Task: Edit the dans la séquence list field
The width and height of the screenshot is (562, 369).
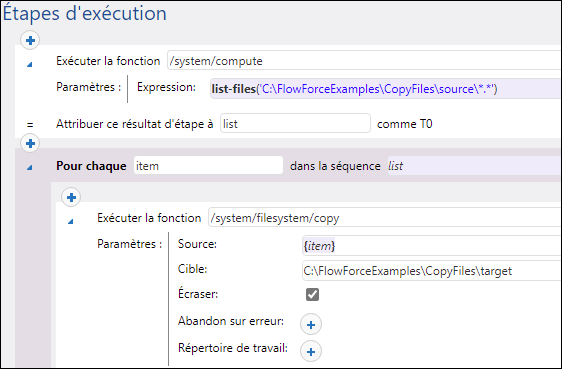Action: point(474,166)
